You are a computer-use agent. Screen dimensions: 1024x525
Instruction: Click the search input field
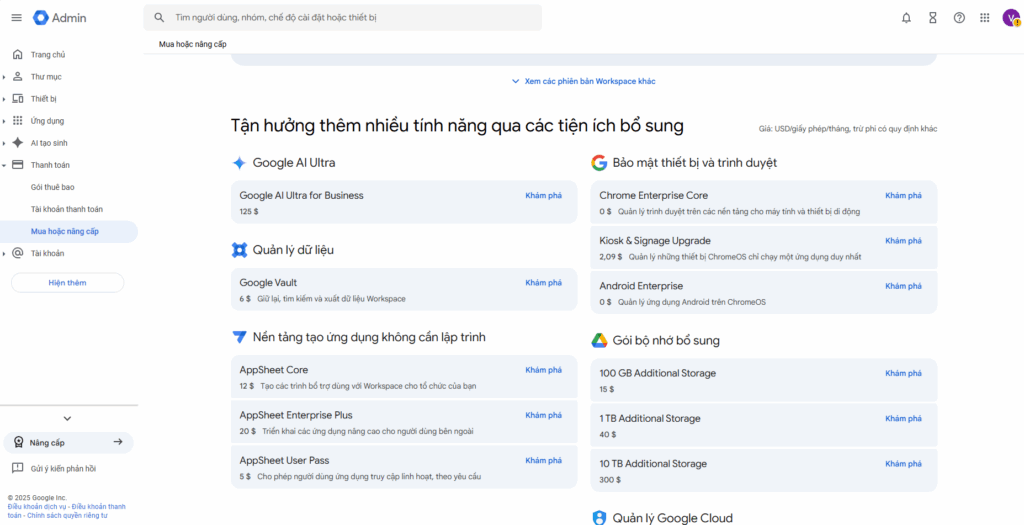tap(350, 17)
